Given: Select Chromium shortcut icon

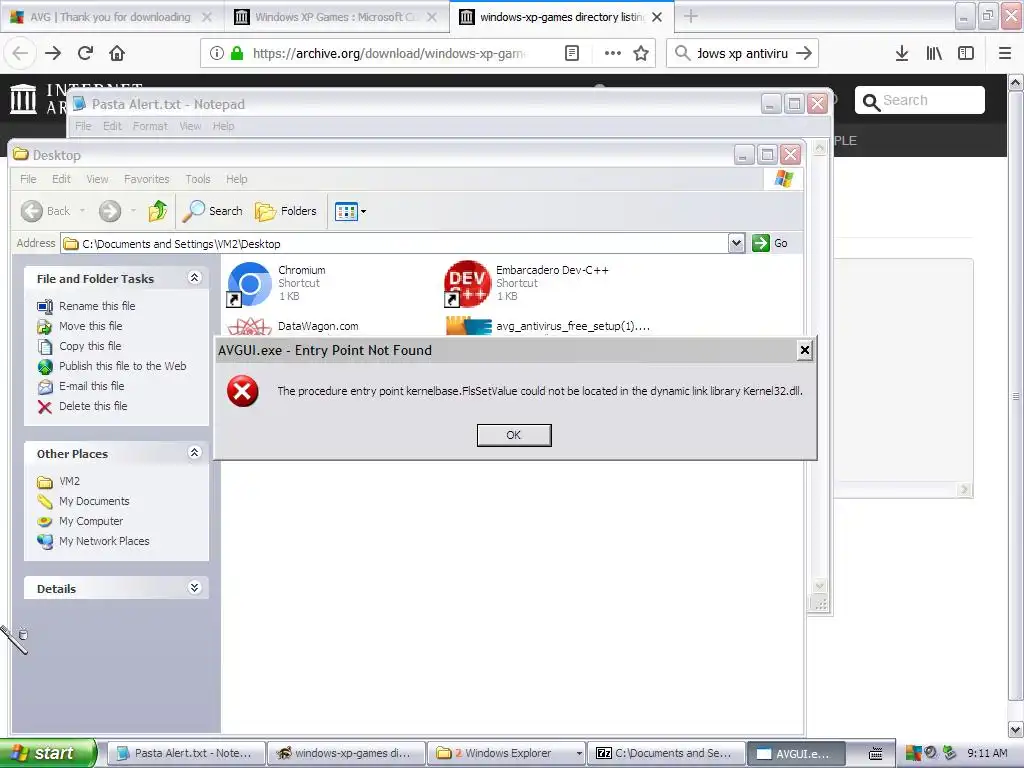Looking at the screenshot, I should coord(249,283).
